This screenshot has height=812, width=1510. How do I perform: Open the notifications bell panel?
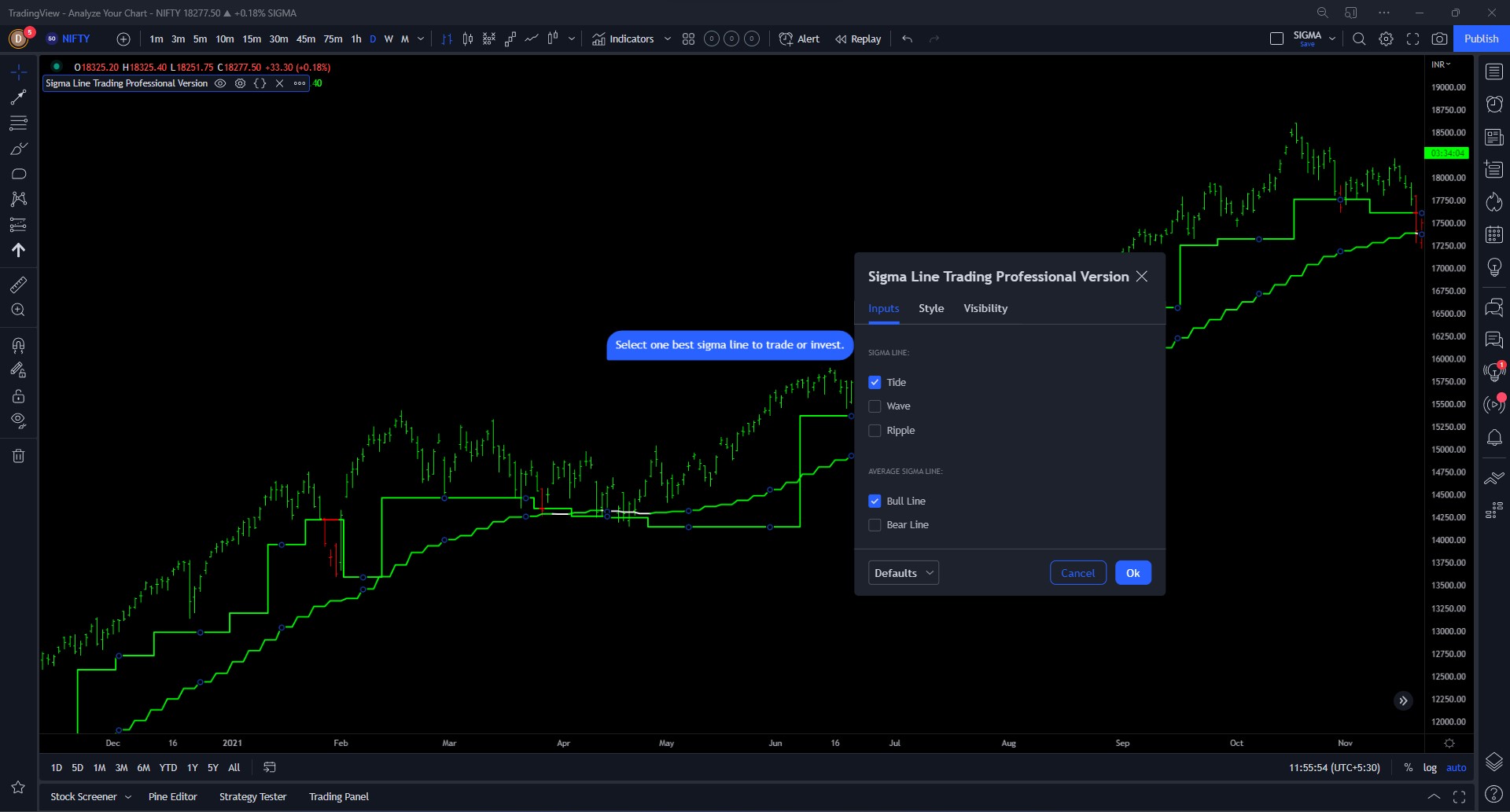[1493, 437]
